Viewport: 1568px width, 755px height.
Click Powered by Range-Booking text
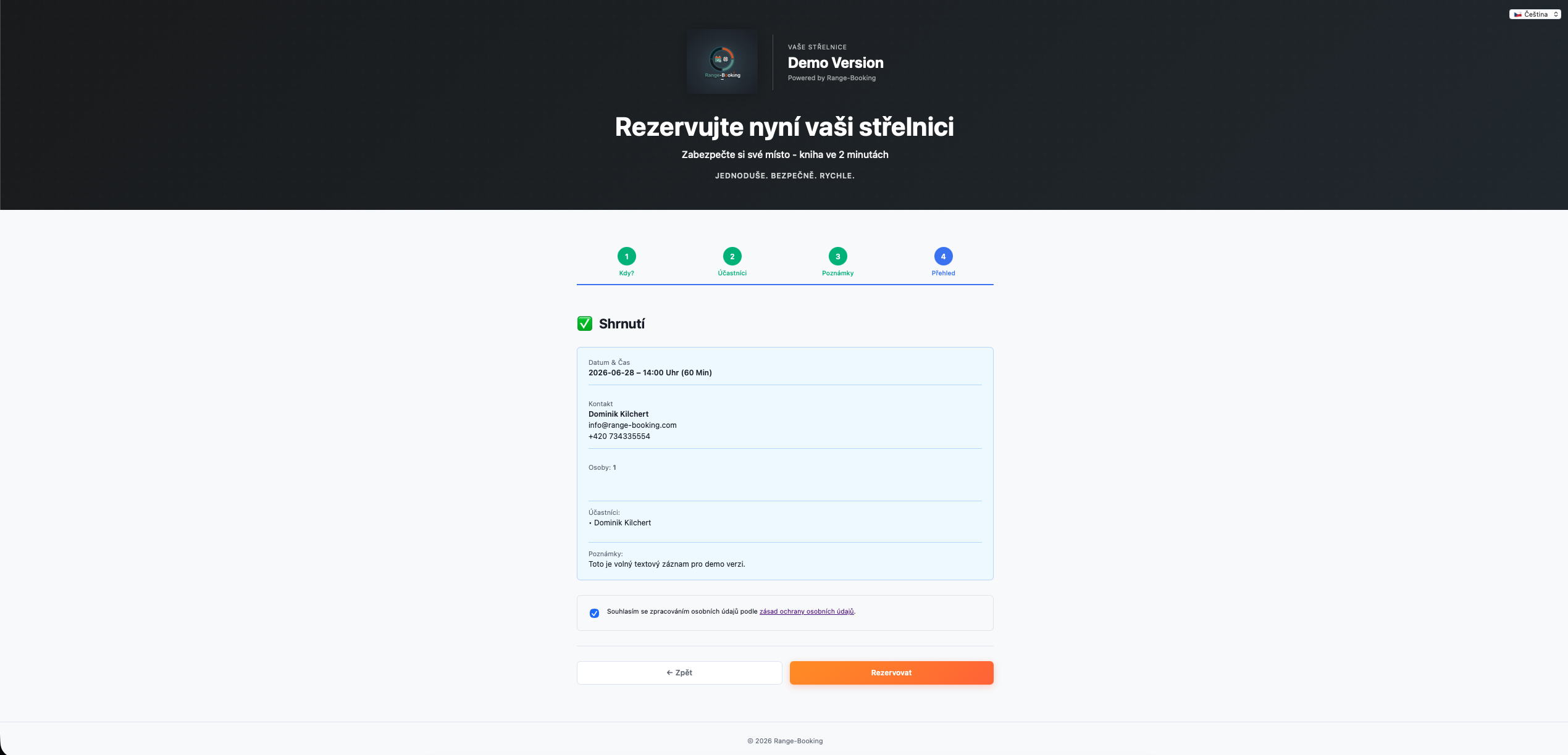pos(831,78)
